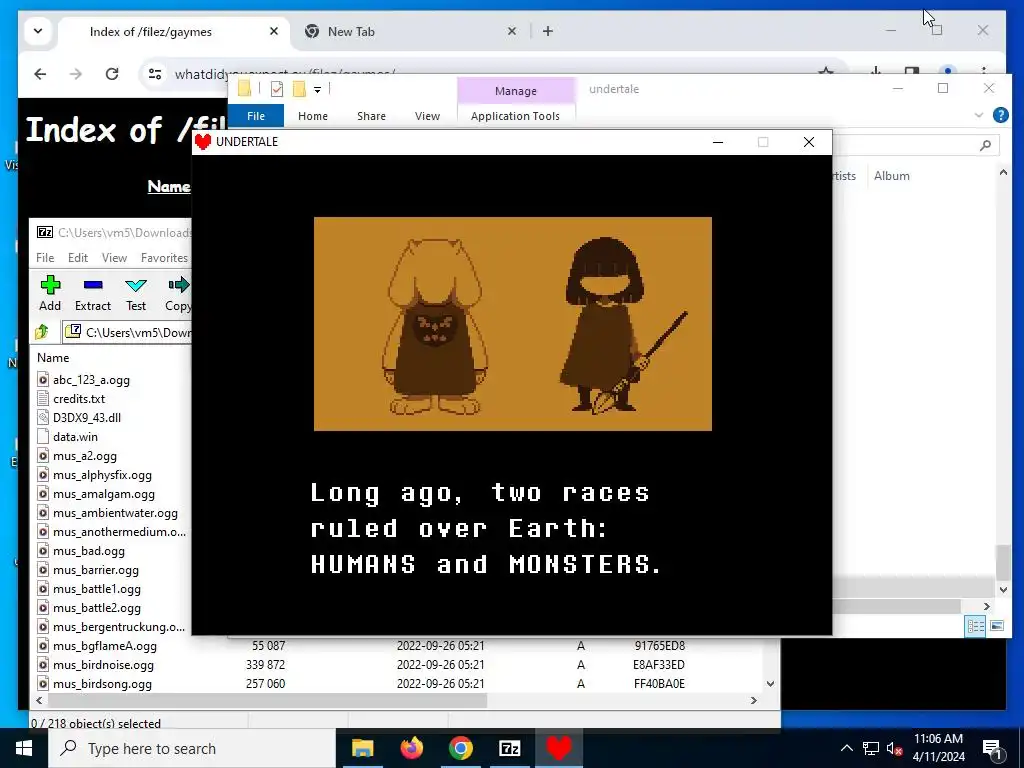Open the notification center icon
1024x768 pixels.
[x=993, y=748]
